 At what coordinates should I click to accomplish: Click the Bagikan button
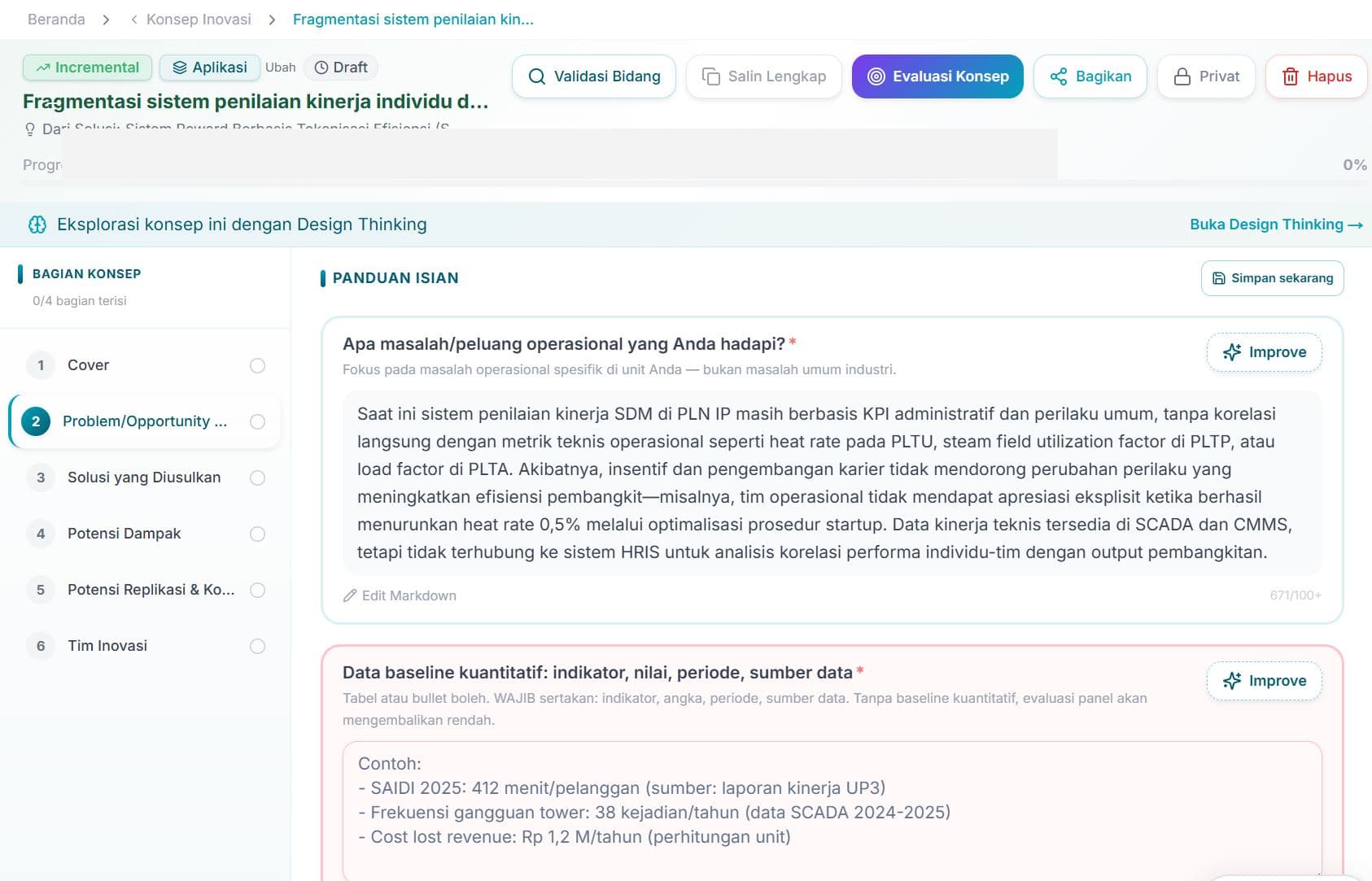(1090, 76)
